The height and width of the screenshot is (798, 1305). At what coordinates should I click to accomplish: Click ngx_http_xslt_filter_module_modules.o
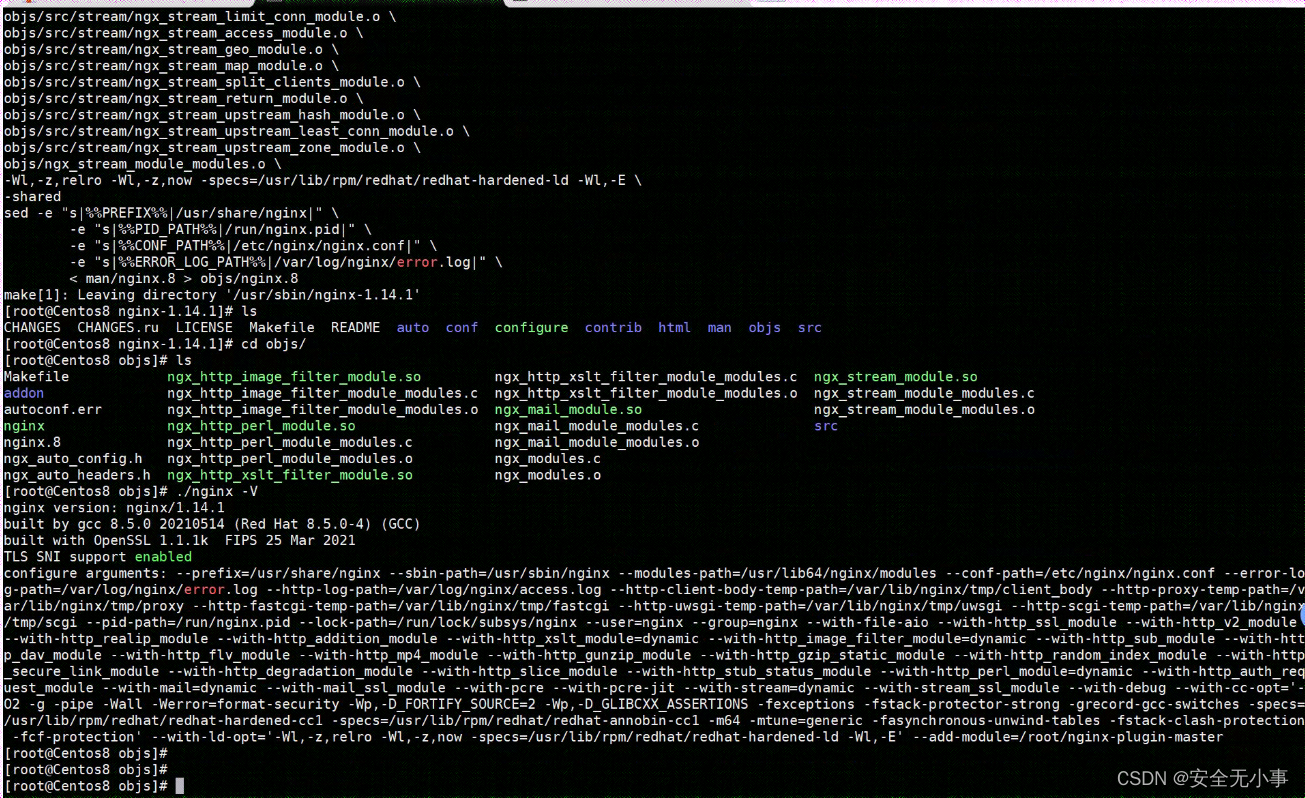click(x=646, y=393)
